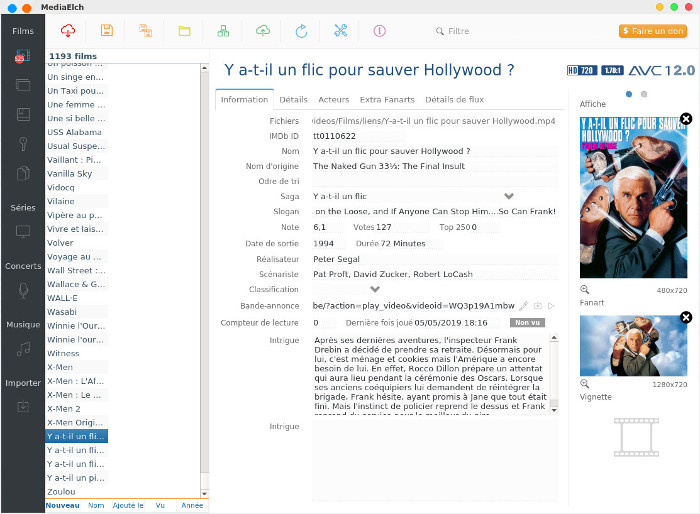Select Zoulou in film list
The image size is (700, 514).
coord(76,492)
